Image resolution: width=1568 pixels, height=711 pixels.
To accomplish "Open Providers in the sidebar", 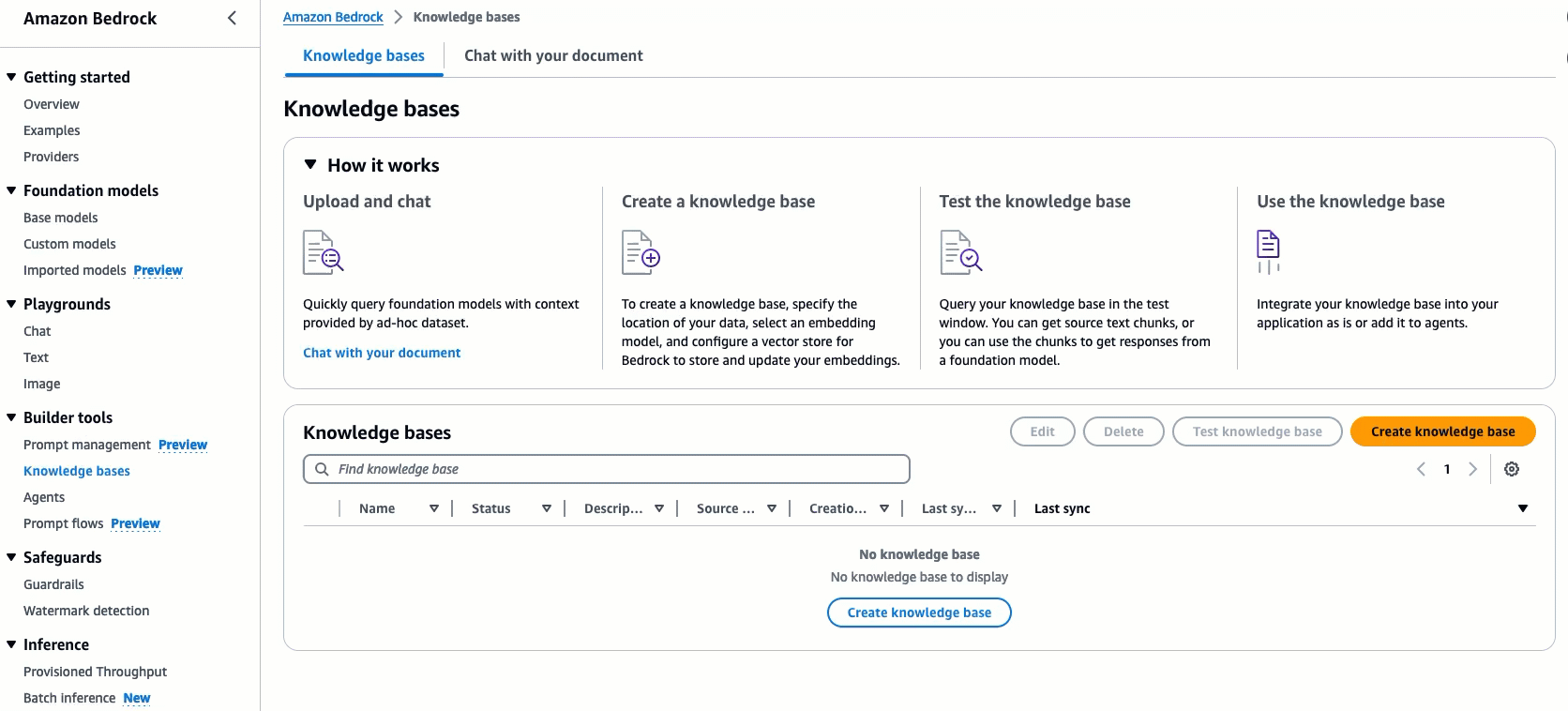I will pos(52,157).
